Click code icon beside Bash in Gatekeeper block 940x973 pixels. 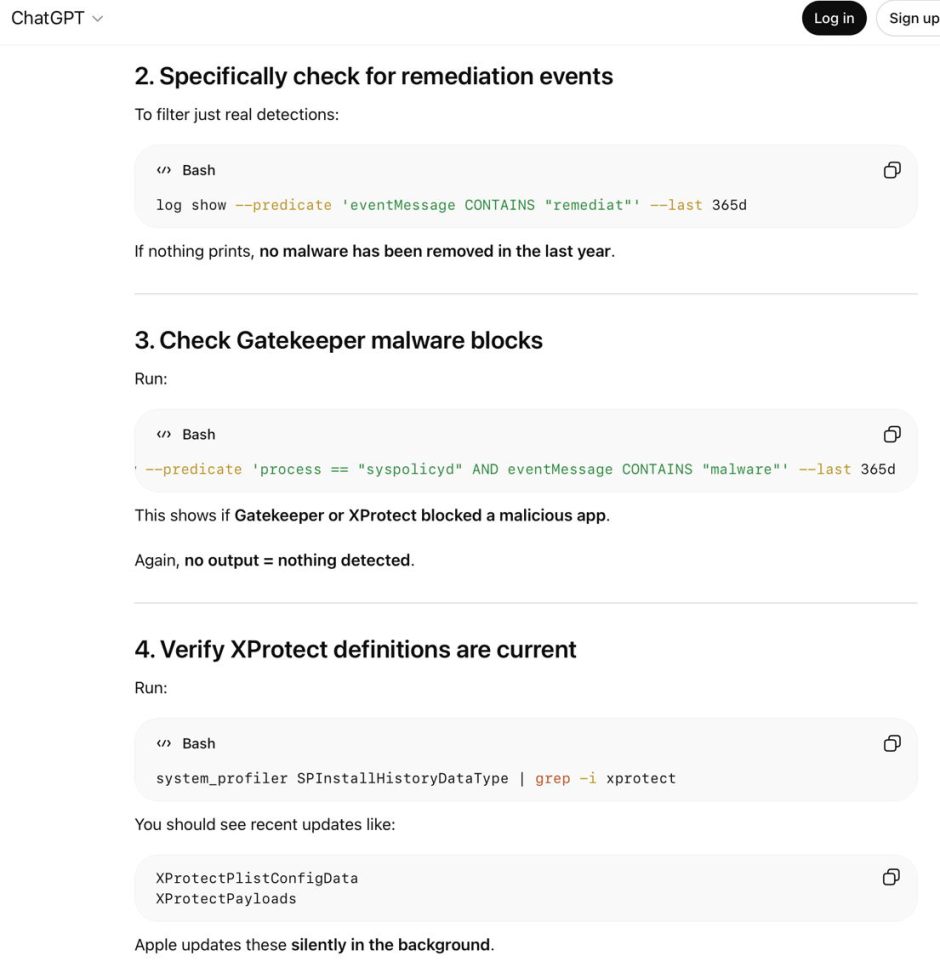point(163,434)
